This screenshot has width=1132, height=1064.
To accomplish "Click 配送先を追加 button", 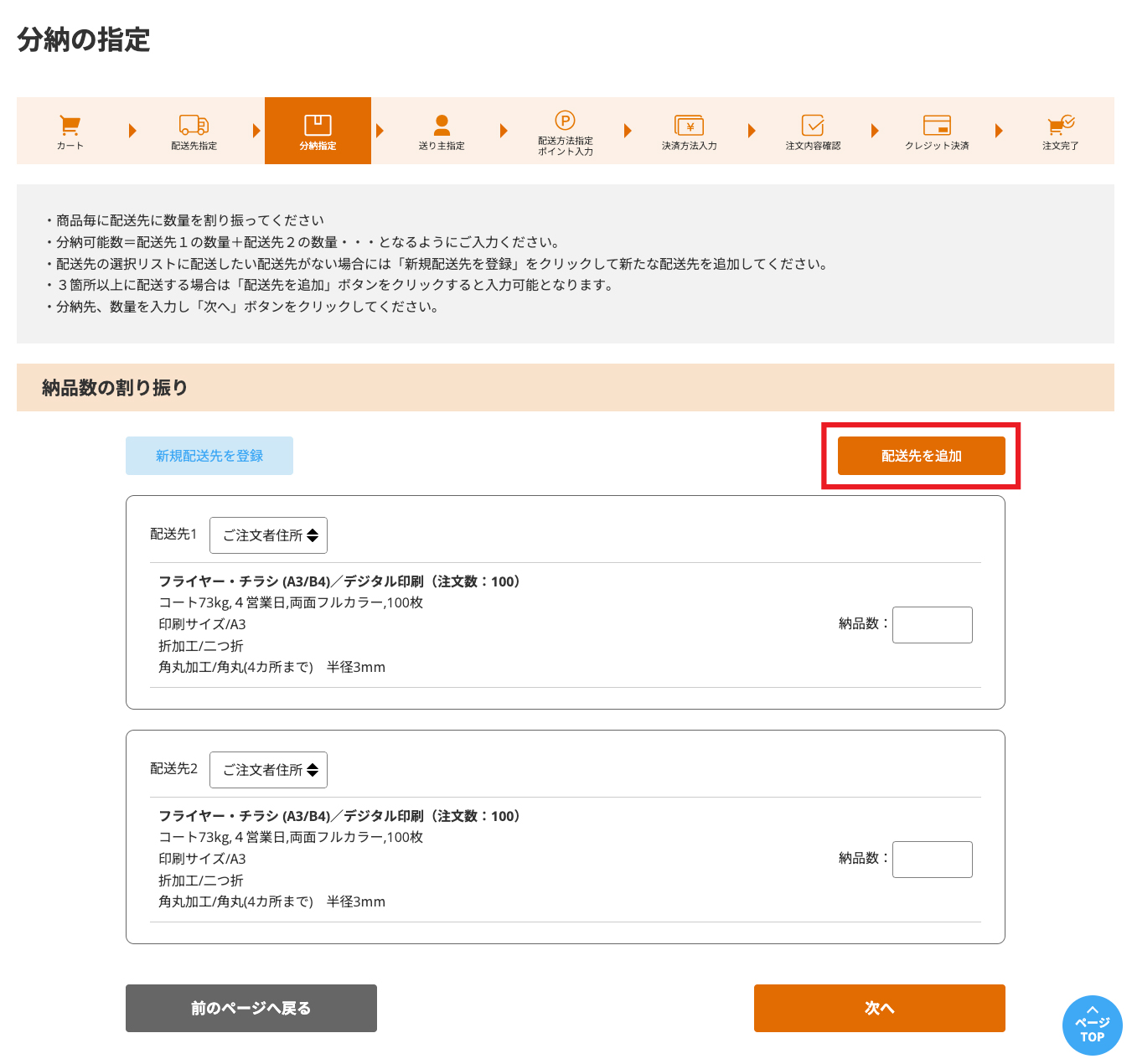I will click(922, 456).
